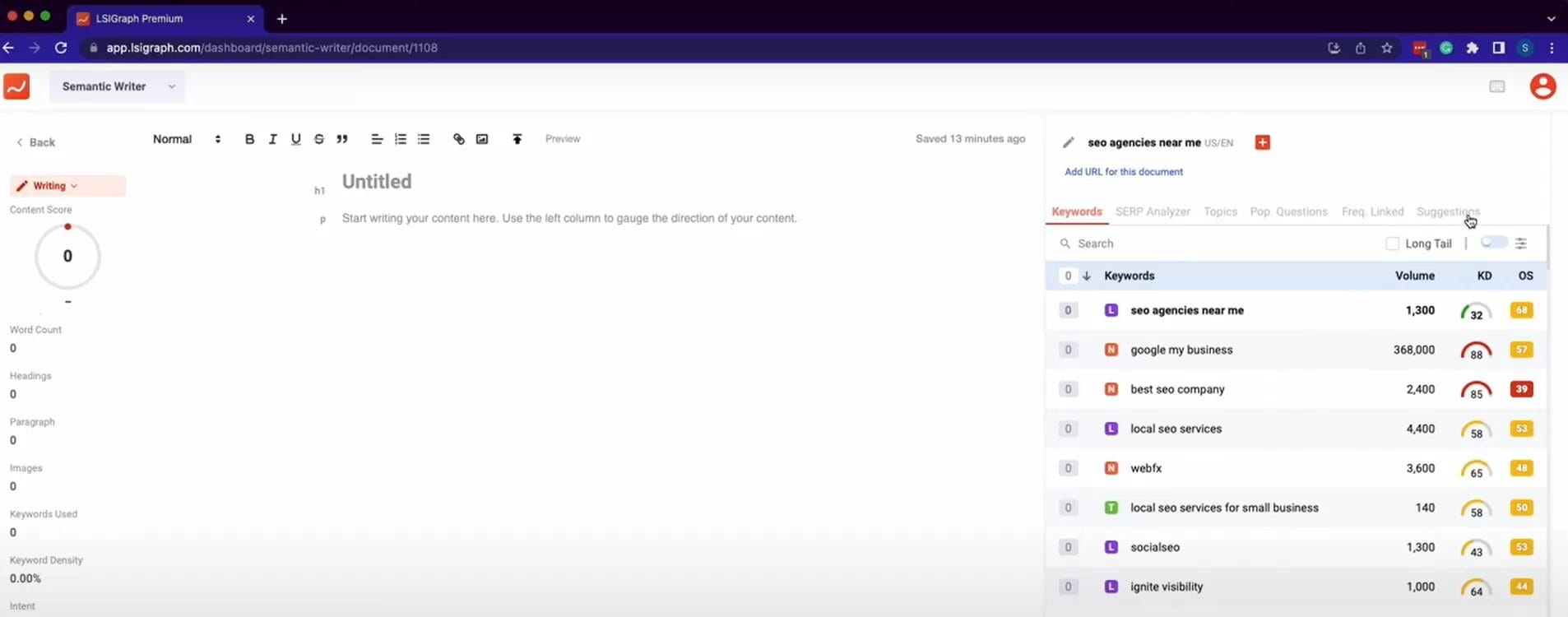Click the keyword Search field
1568x617 pixels.
[x=1218, y=244]
